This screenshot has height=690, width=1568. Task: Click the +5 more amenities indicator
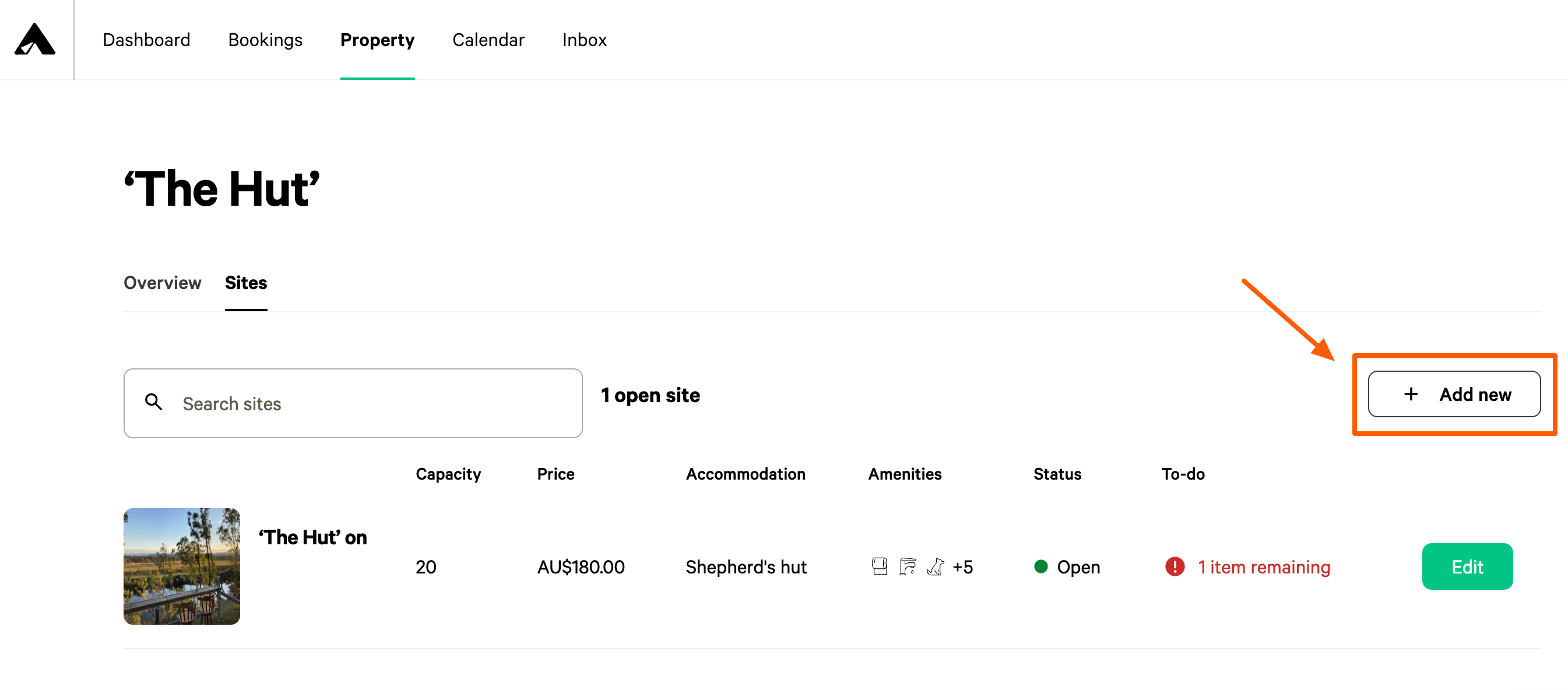tap(962, 566)
